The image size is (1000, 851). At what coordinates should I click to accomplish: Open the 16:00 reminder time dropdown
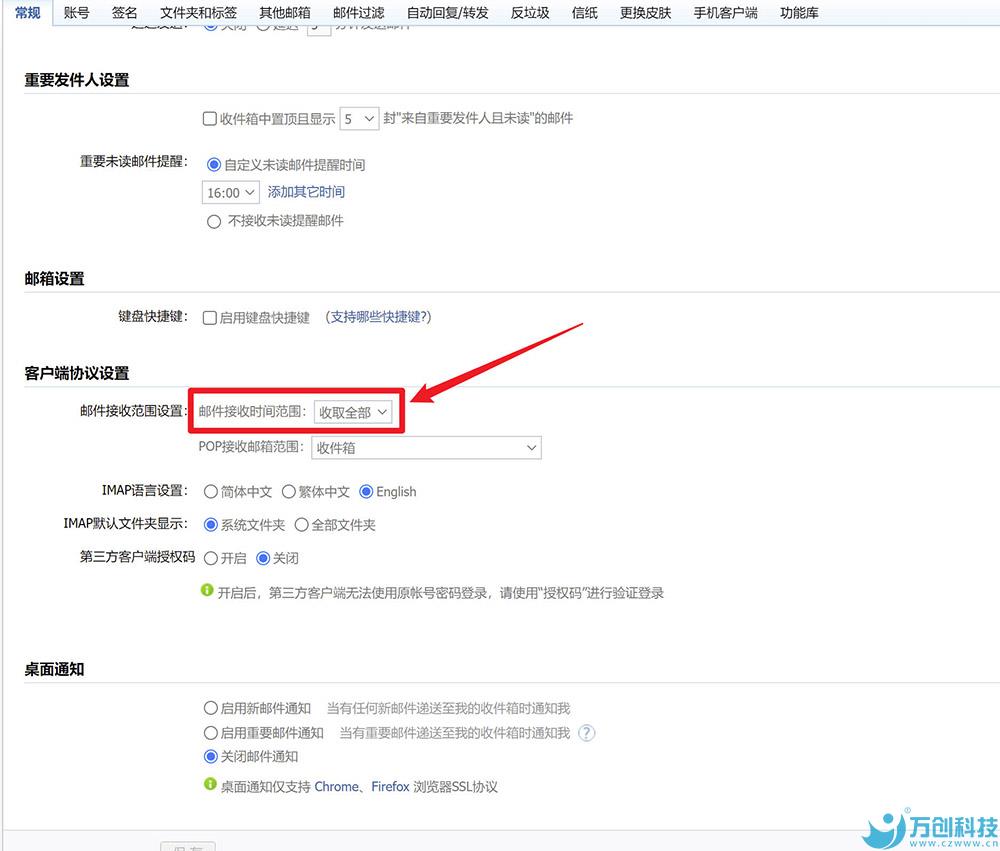[x=230, y=192]
